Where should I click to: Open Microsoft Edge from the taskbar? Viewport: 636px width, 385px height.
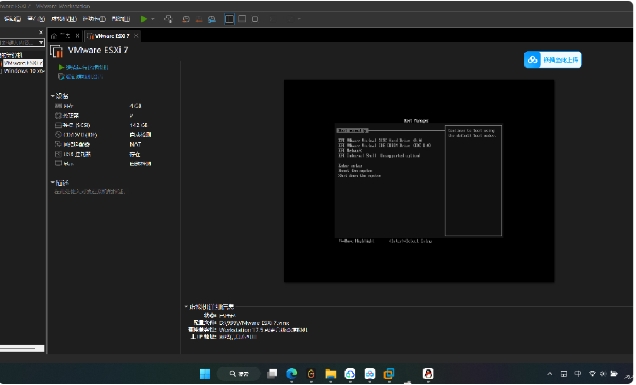[x=291, y=373]
